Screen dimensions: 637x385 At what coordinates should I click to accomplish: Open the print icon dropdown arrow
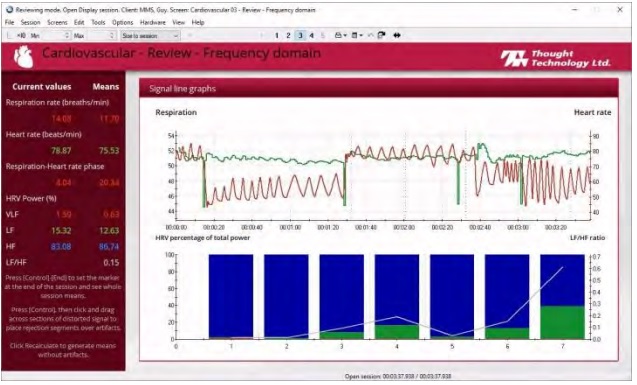click(345, 36)
